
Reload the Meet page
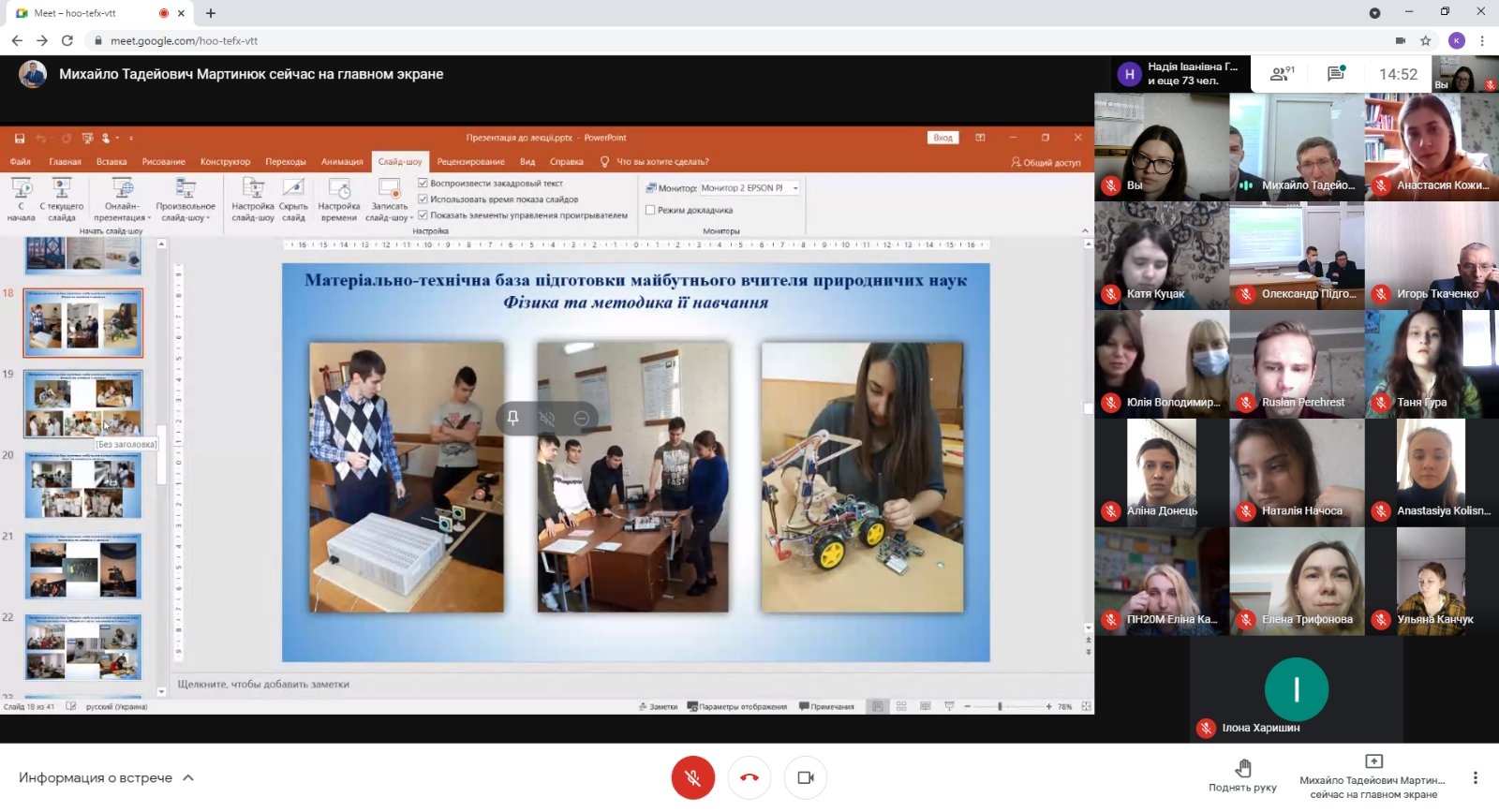(x=67, y=40)
